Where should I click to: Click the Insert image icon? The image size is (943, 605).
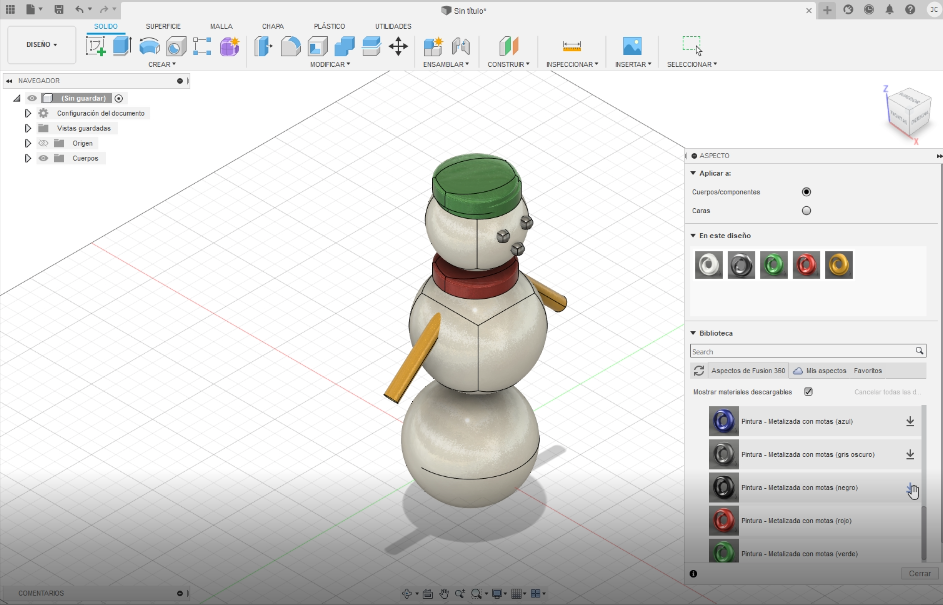pyautogui.click(x=632, y=46)
